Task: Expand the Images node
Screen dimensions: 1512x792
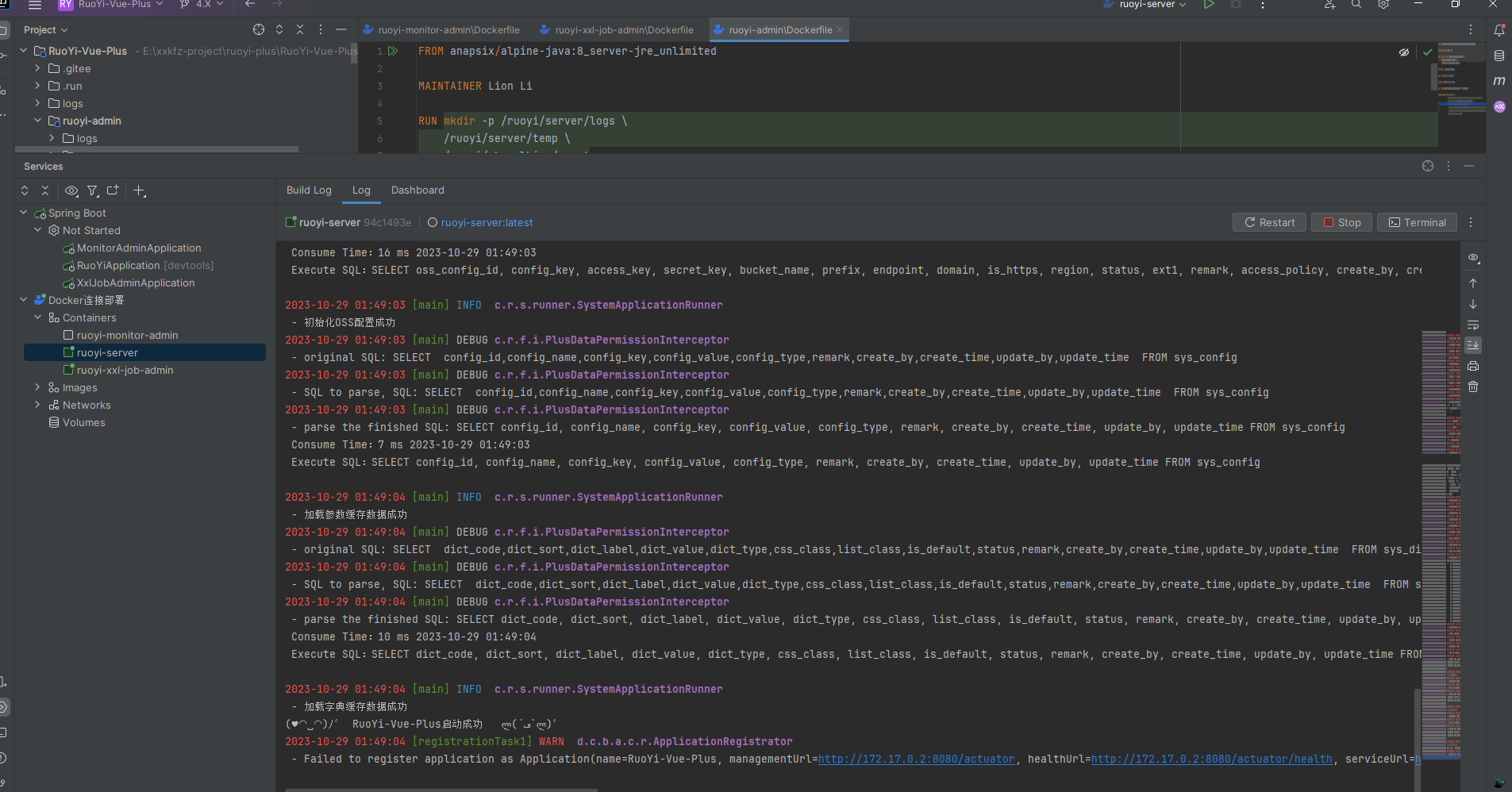Action: pyautogui.click(x=38, y=387)
